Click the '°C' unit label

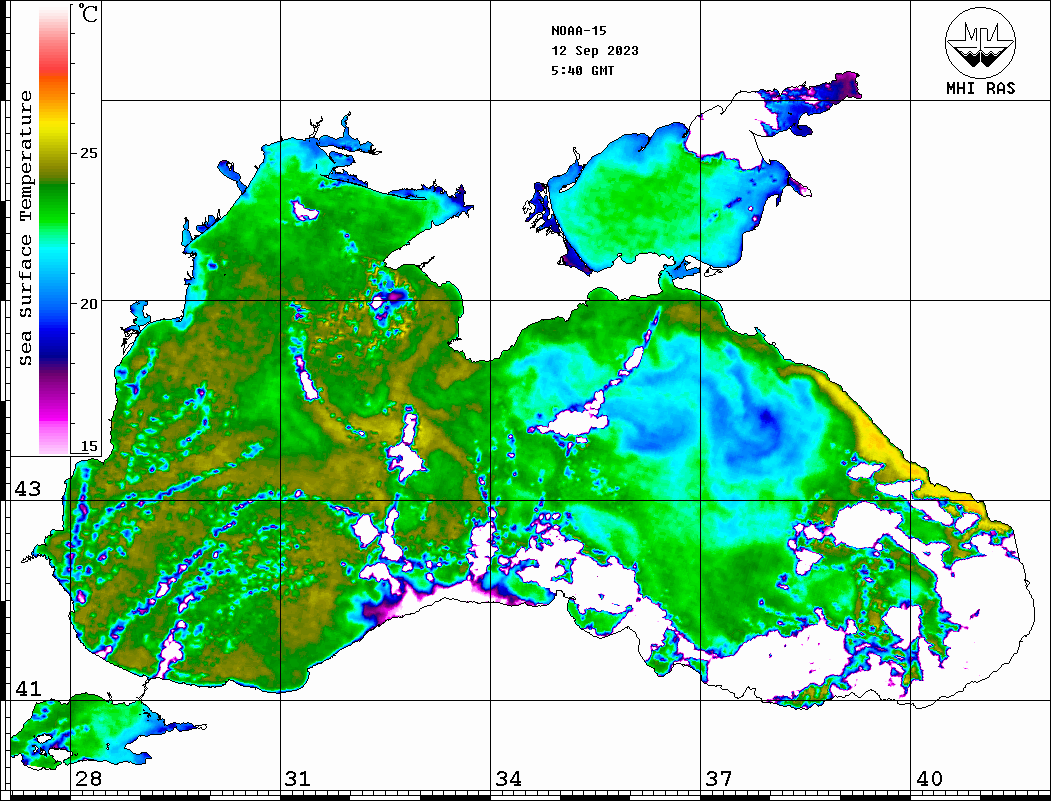(88, 13)
